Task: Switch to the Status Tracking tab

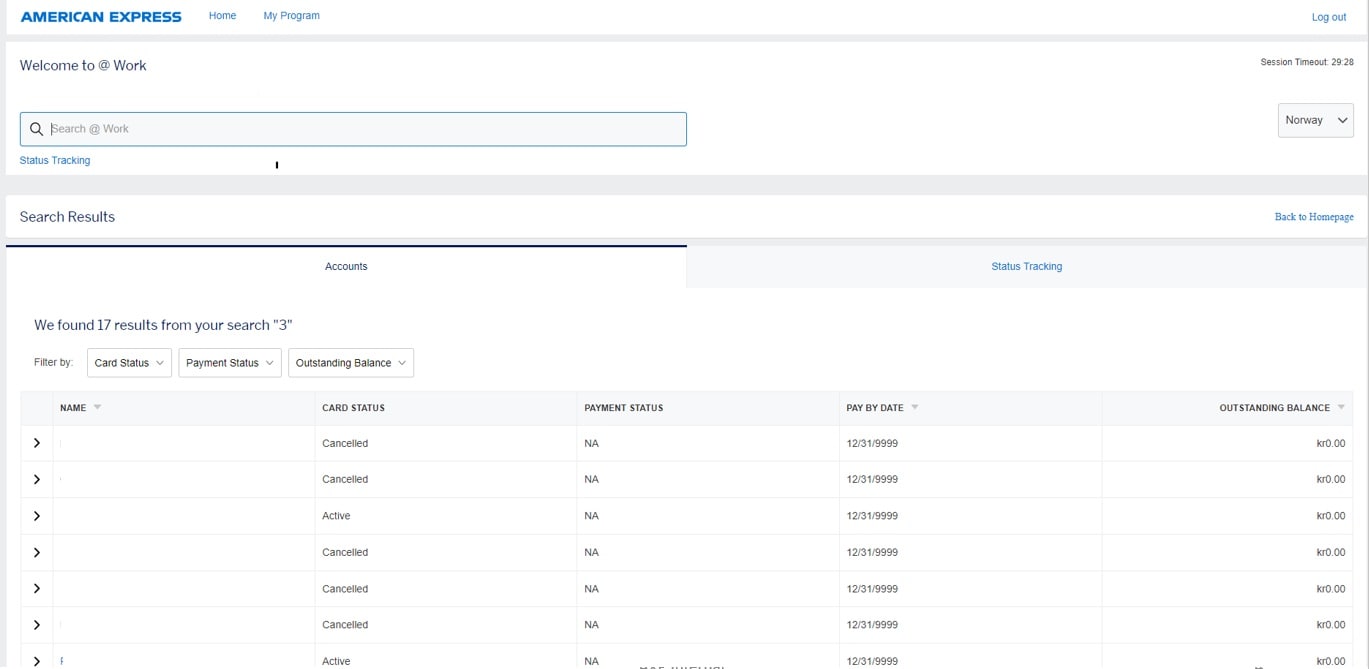Action: (1026, 267)
